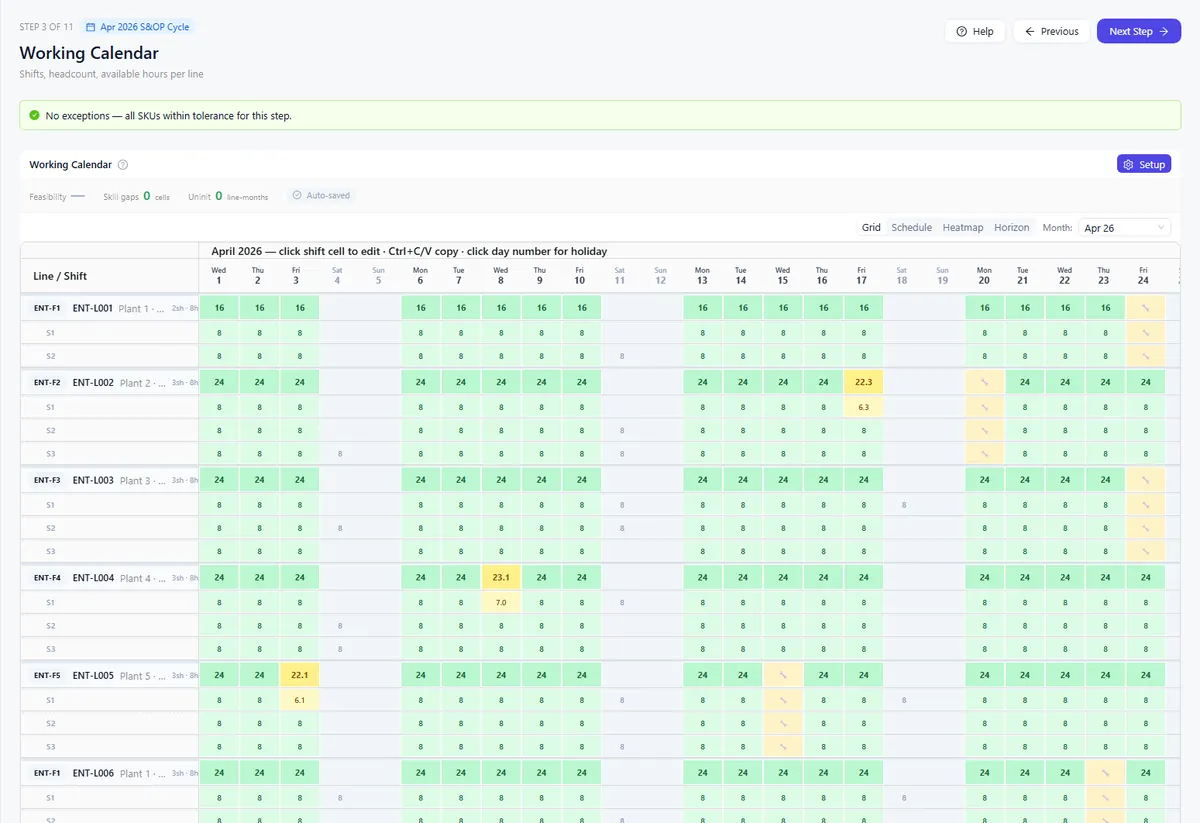Select the ENT-L006 Plant 1 line row
The height and width of the screenshot is (823, 1200).
click(110, 773)
